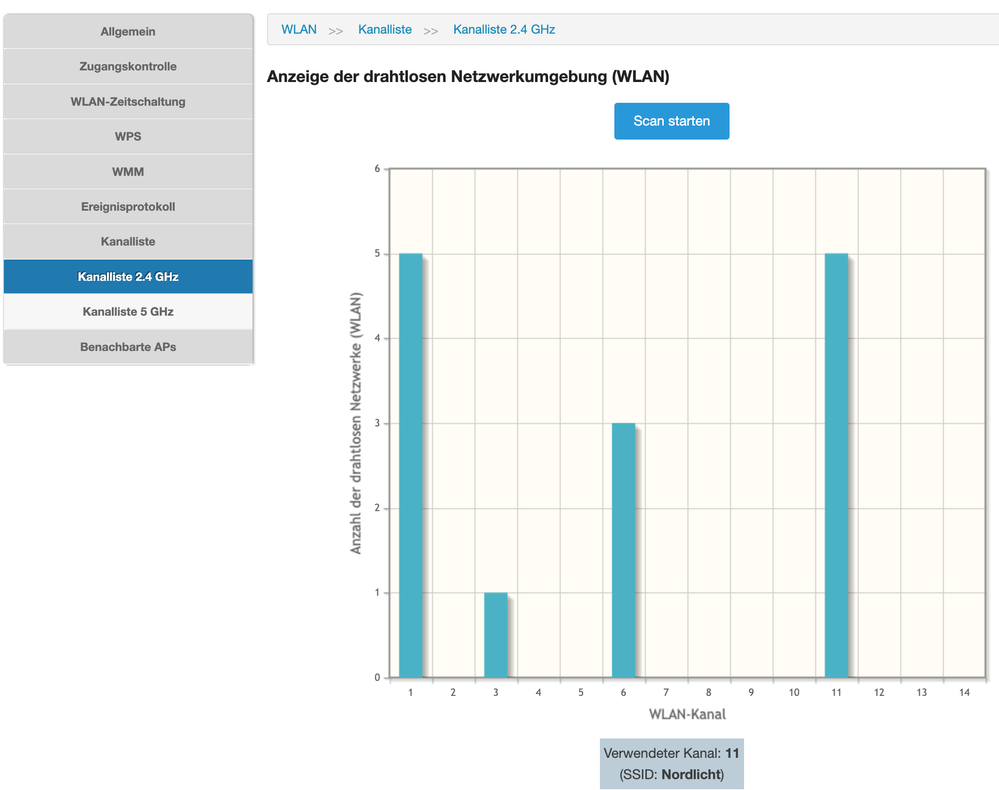Image resolution: width=999 pixels, height=790 pixels.
Task: Click the x-axis label 9
Action: coord(751,693)
